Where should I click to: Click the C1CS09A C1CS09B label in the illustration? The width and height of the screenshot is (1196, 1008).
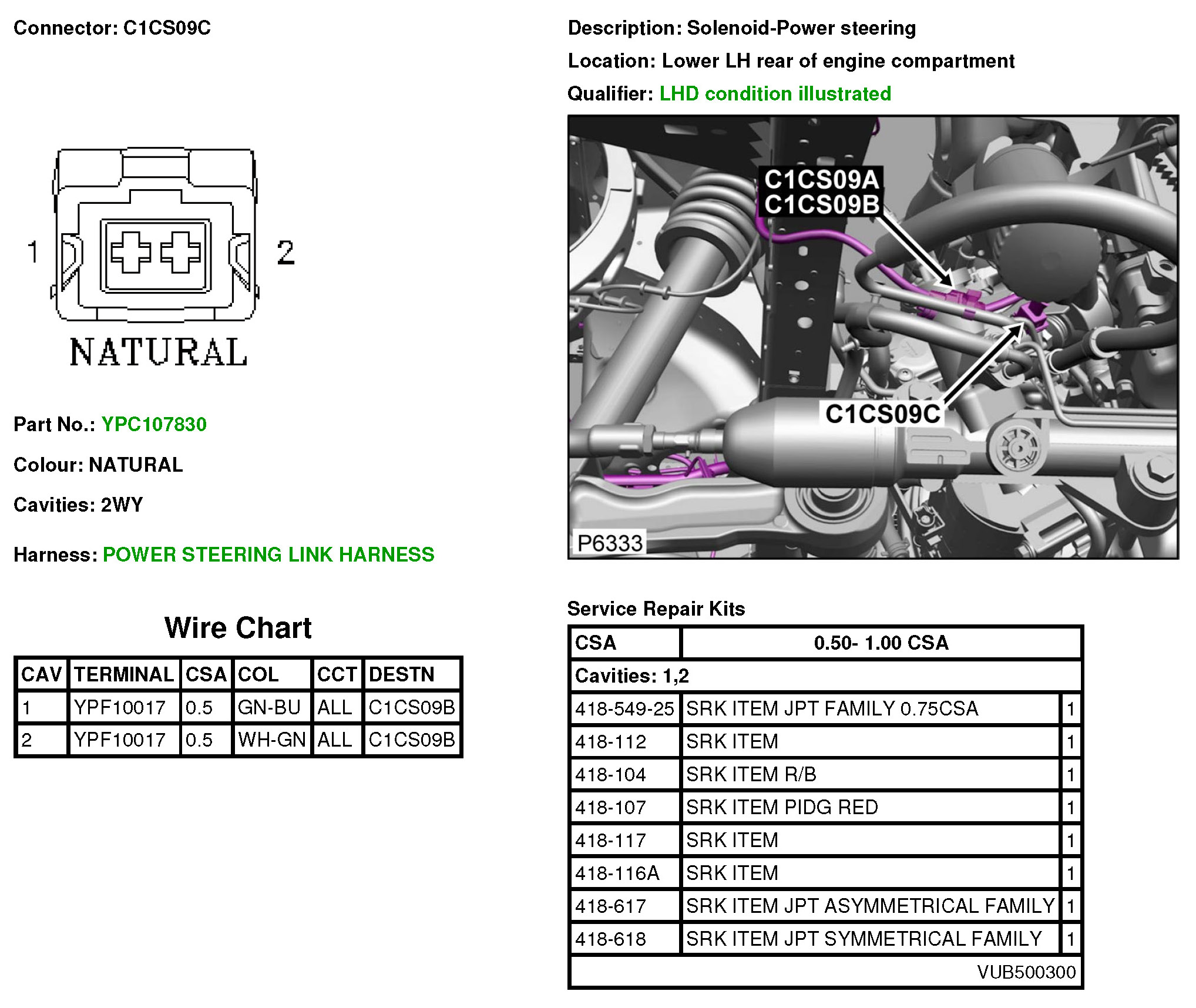(821, 192)
